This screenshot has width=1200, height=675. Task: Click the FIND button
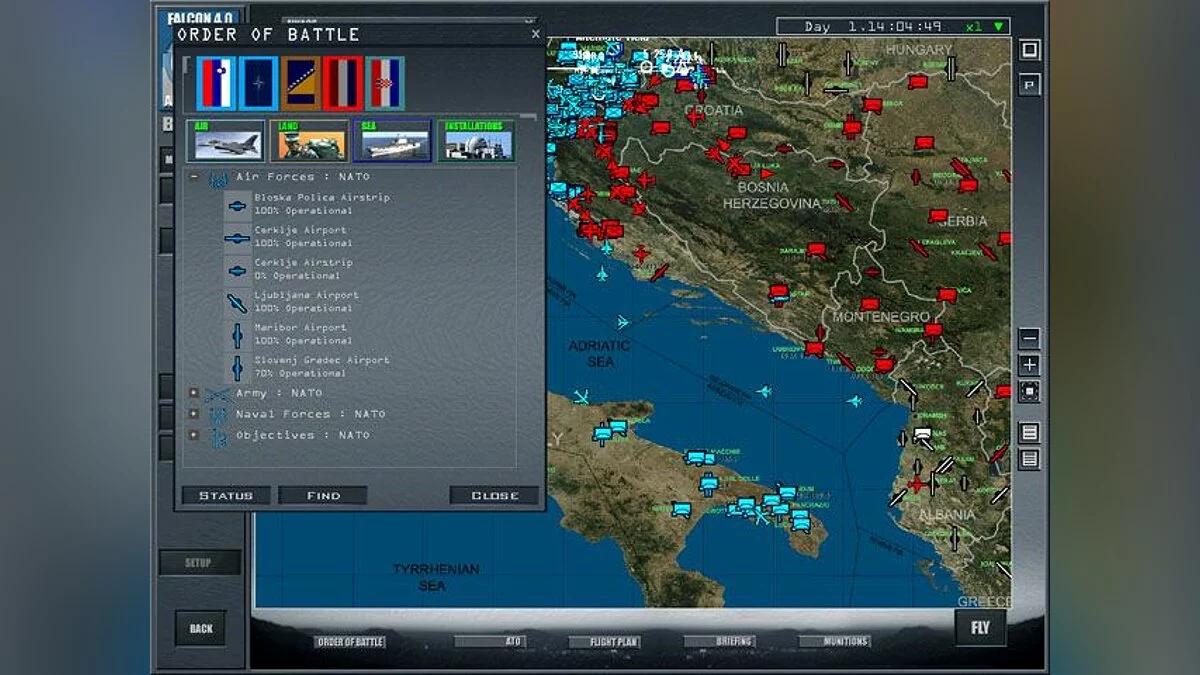(323, 495)
